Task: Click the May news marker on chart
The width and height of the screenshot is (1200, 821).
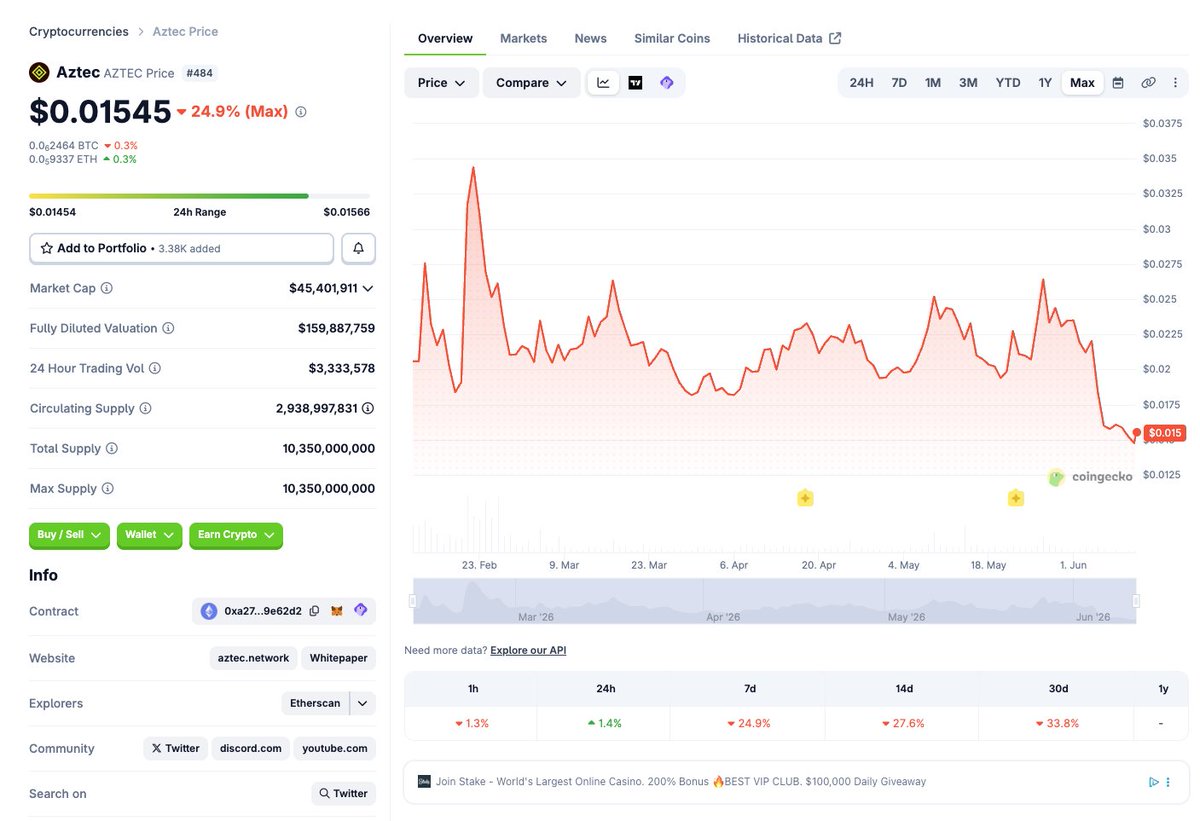Action: click(x=1016, y=498)
